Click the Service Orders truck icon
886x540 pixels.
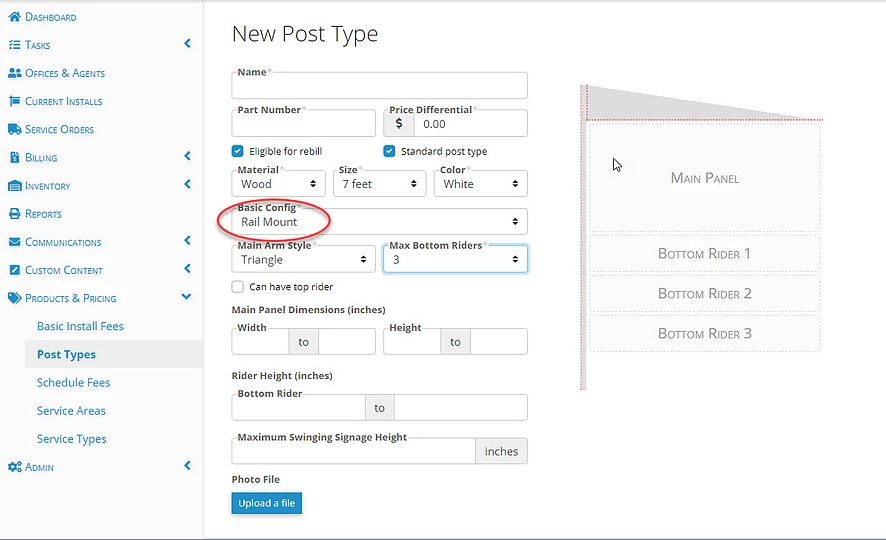[x=15, y=129]
